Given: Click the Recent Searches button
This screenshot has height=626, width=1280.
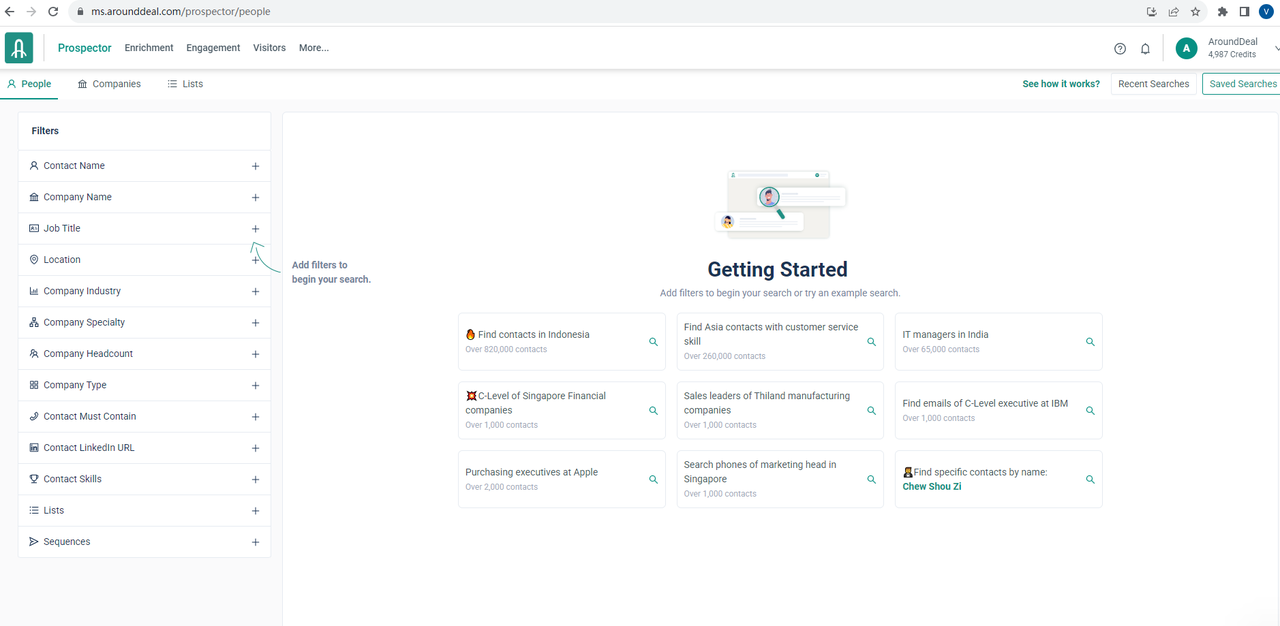Looking at the screenshot, I should (1153, 84).
